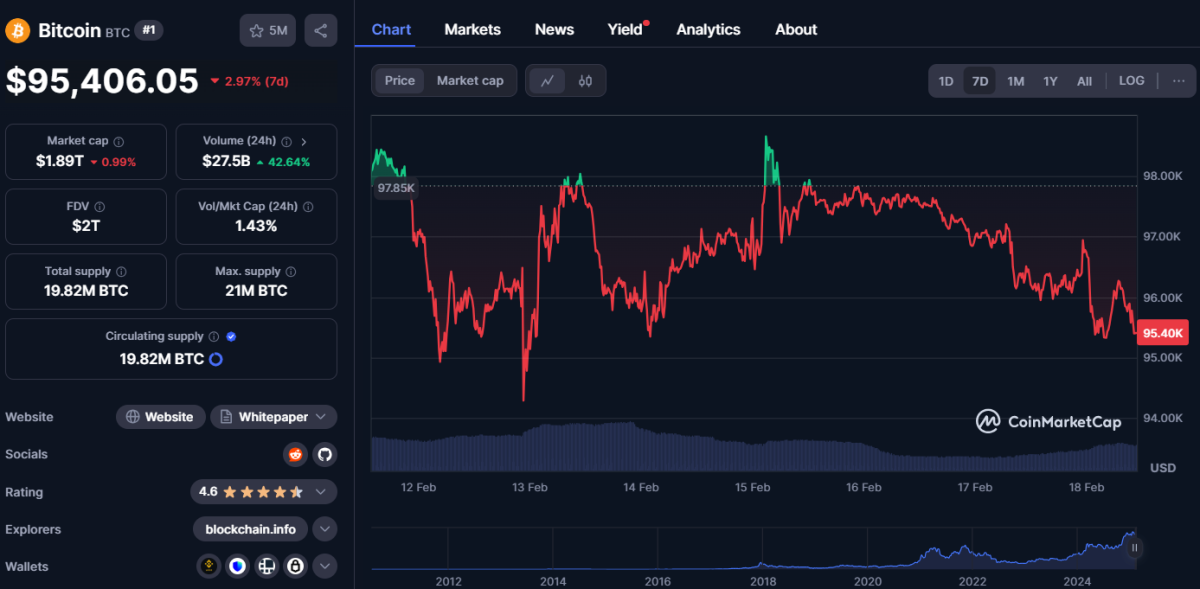The height and width of the screenshot is (589, 1200).
Task: Set chart range to 1D
Action: pyautogui.click(x=946, y=81)
